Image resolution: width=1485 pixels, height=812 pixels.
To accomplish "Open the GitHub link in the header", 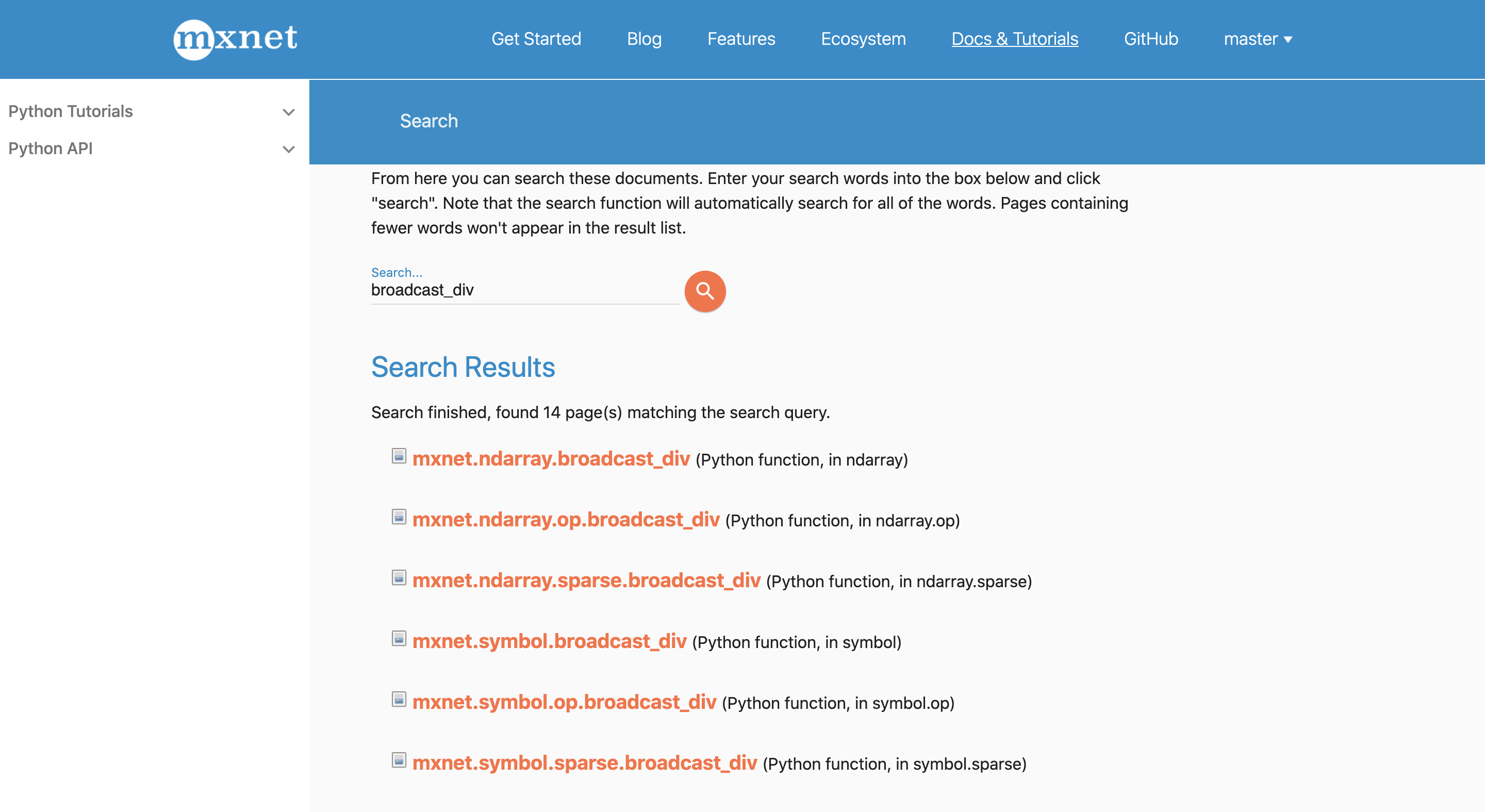I will (1151, 39).
